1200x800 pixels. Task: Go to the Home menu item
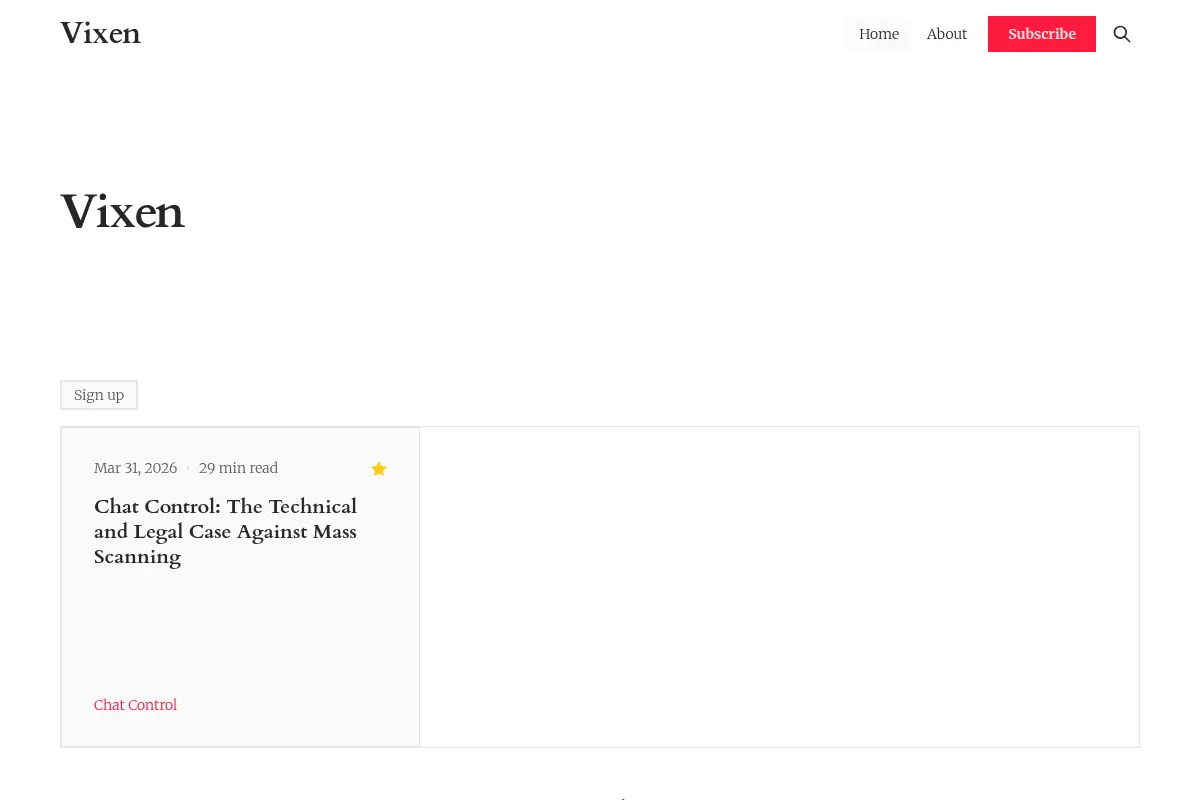(879, 34)
